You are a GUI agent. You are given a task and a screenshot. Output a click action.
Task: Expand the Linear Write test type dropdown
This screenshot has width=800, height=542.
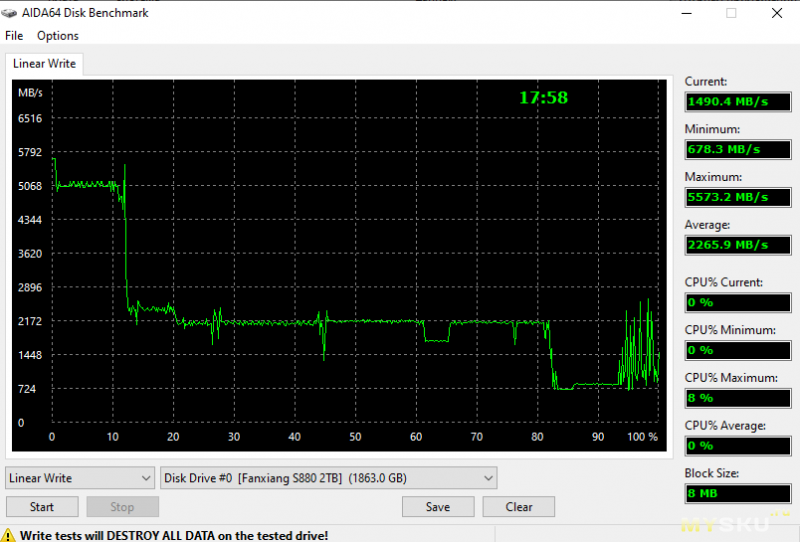tap(80, 478)
